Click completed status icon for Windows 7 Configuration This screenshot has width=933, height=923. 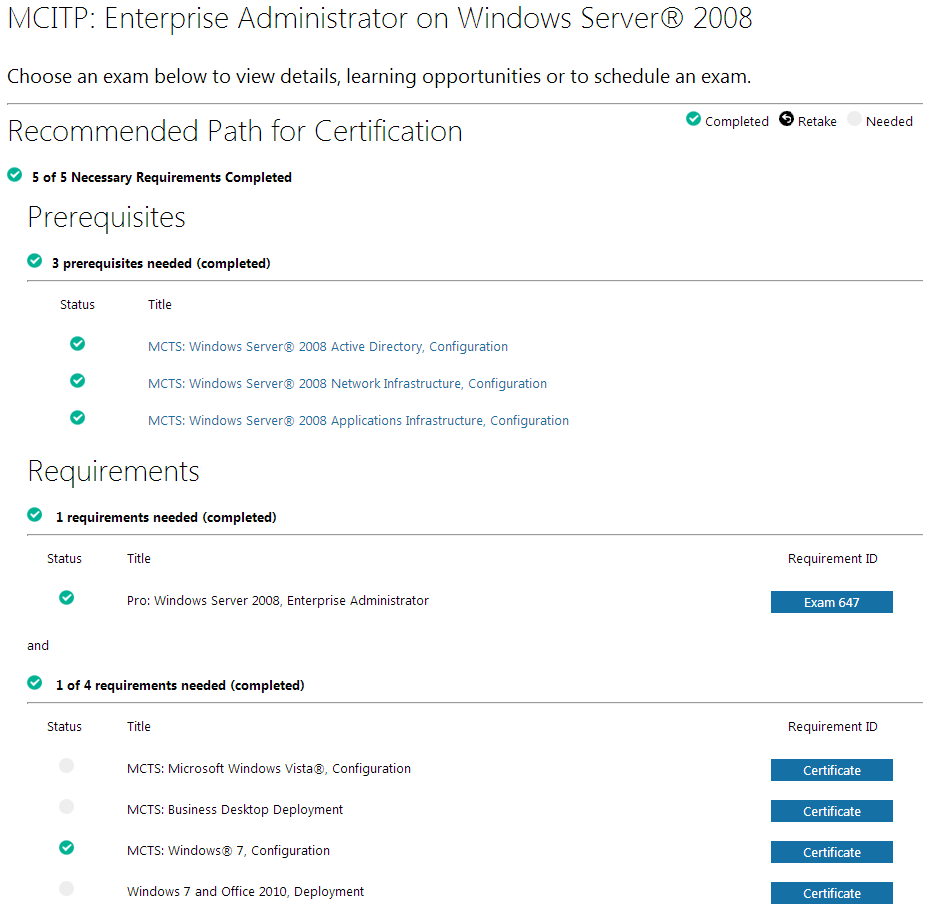[x=67, y=847]
